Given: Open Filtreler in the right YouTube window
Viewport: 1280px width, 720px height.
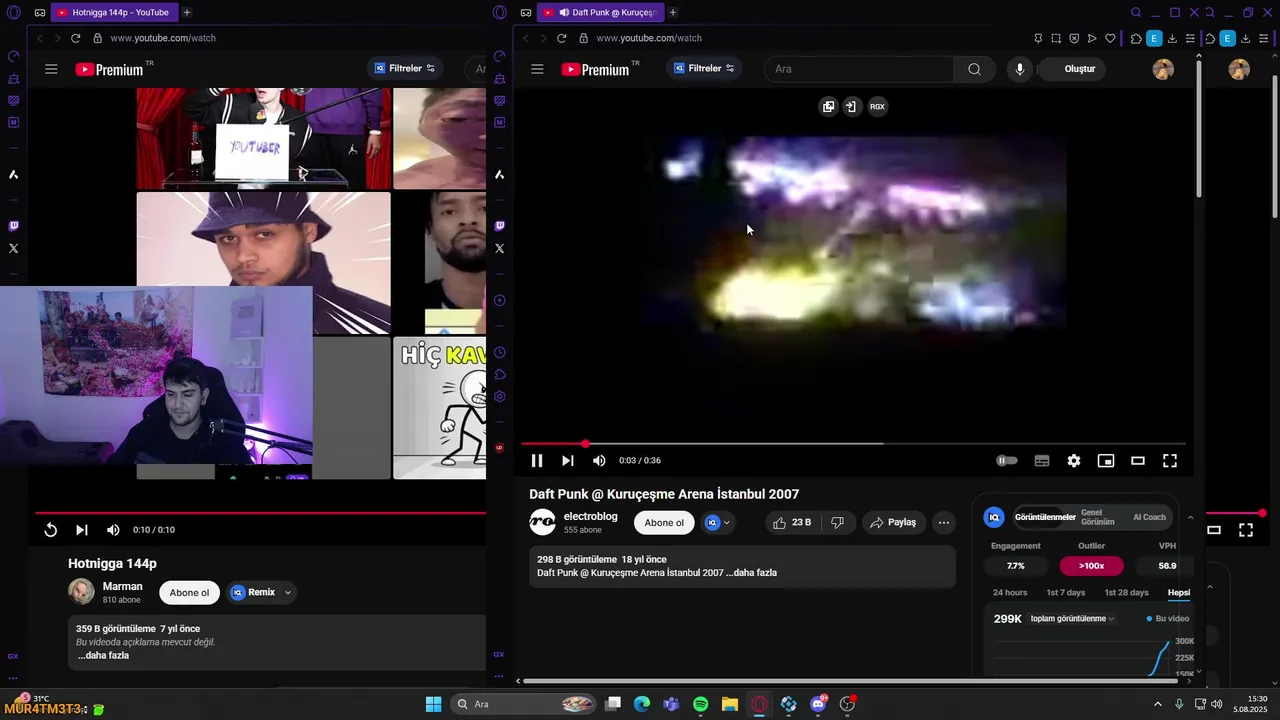Looking at the screenshot, I should (704, 69).
